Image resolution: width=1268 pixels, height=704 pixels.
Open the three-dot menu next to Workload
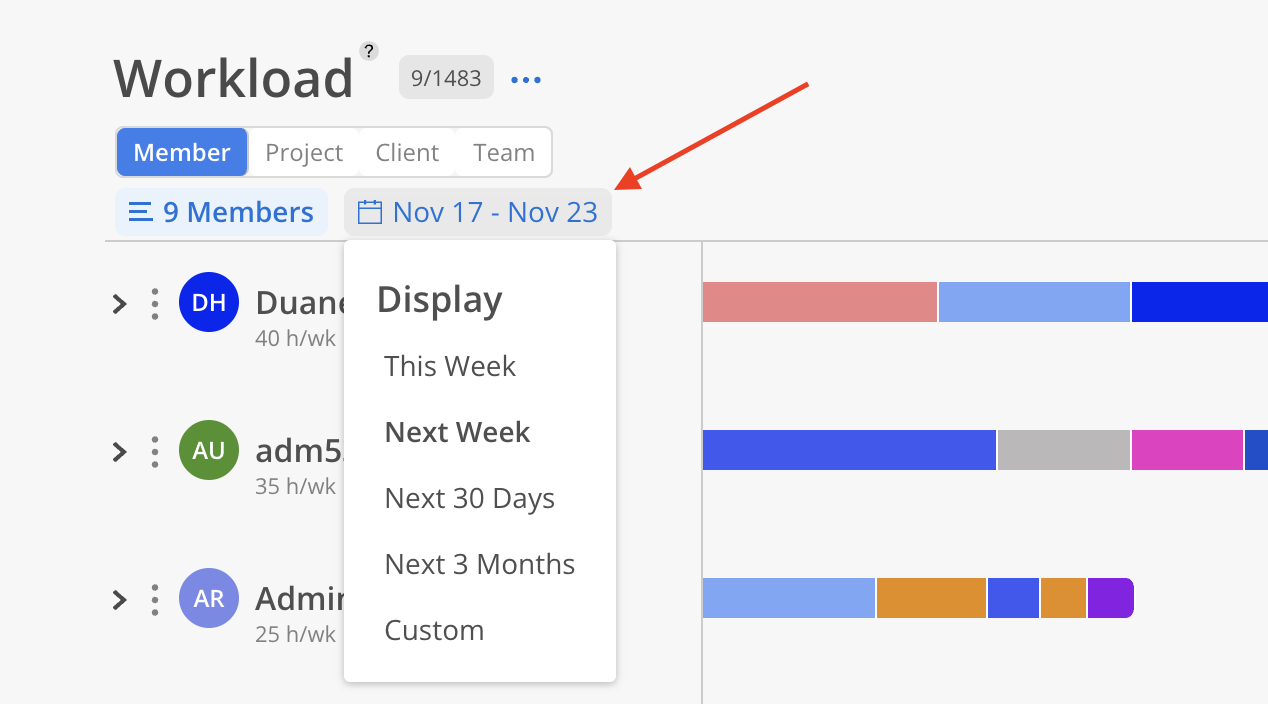click(x=526, y=79)
